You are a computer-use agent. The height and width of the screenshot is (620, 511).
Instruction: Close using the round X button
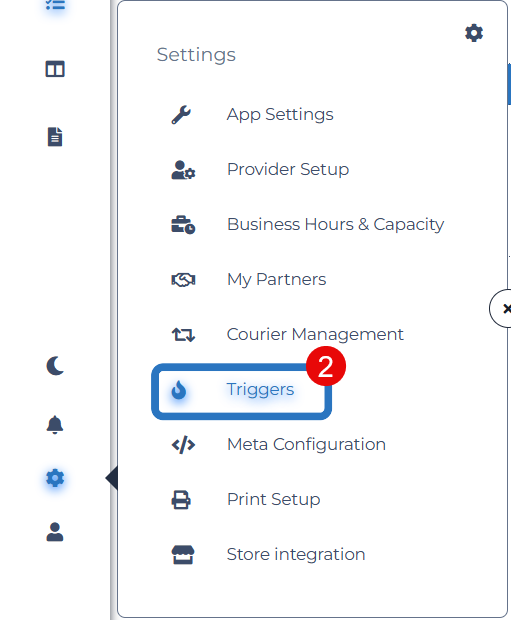[502, 308]
